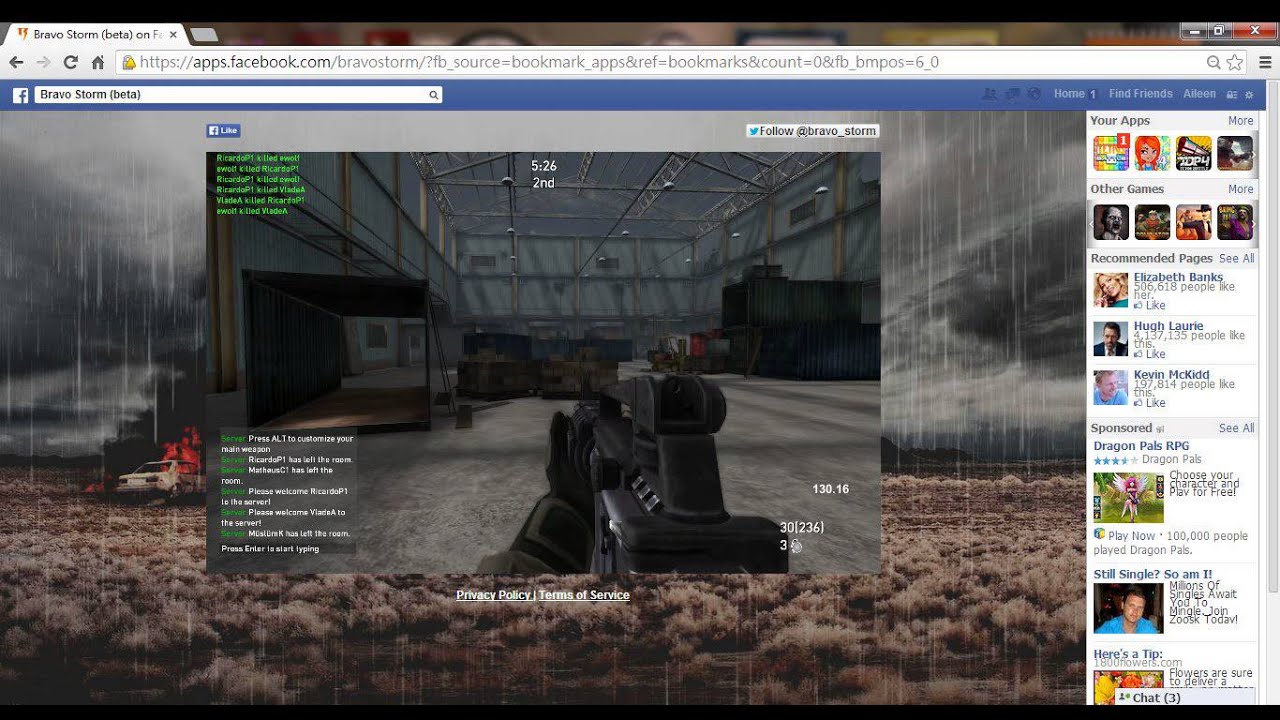
Task: Like Bravo Storm using the Facebook Like button
Action: coord(223,130)
